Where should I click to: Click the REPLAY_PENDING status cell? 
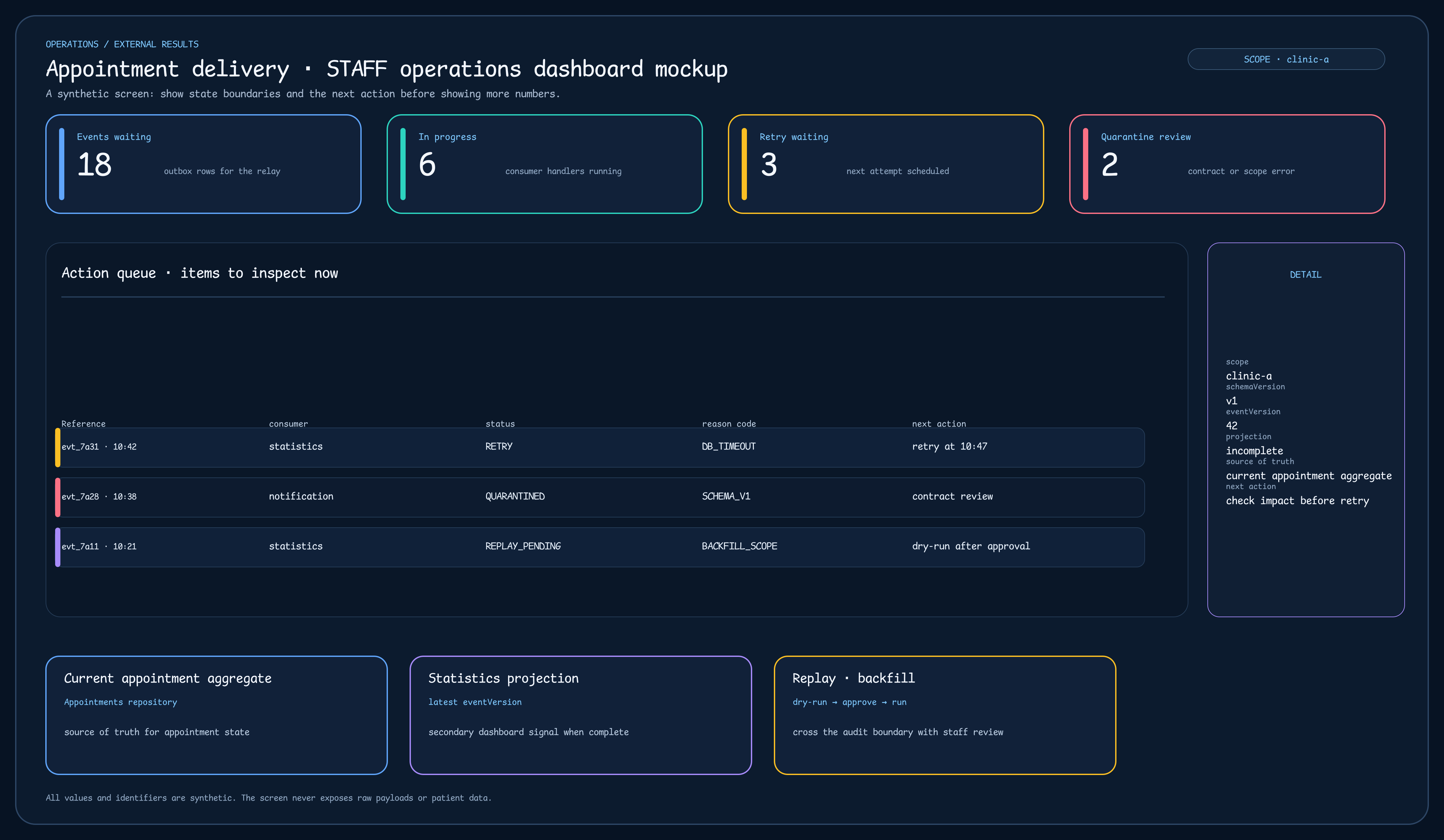[x=523, y=546]
